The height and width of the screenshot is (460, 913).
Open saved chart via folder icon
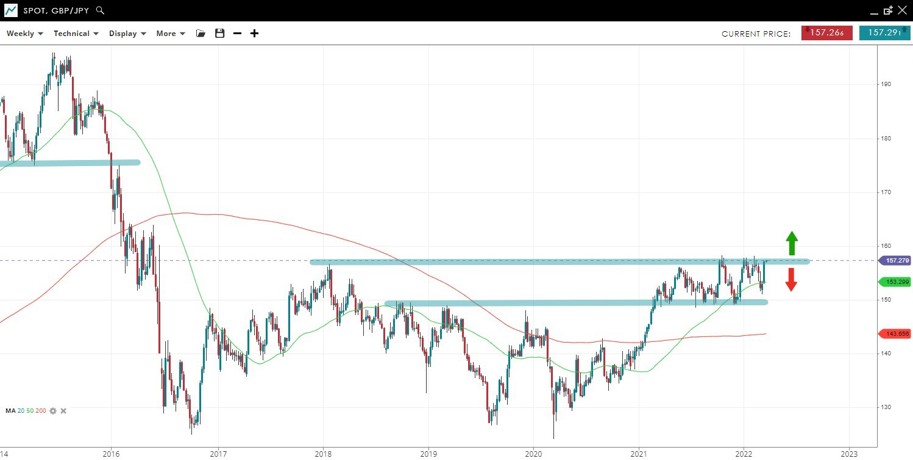point(201,34)
